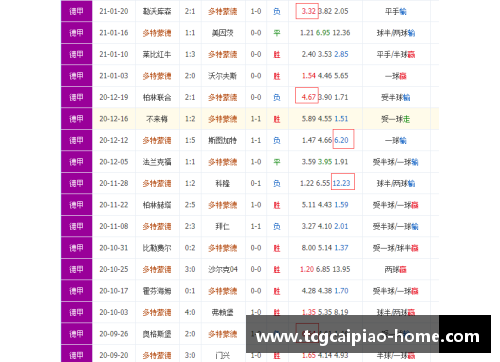Click home team 柏林赫塔
This screenshot has width=500, height=362.
point(157,205)
